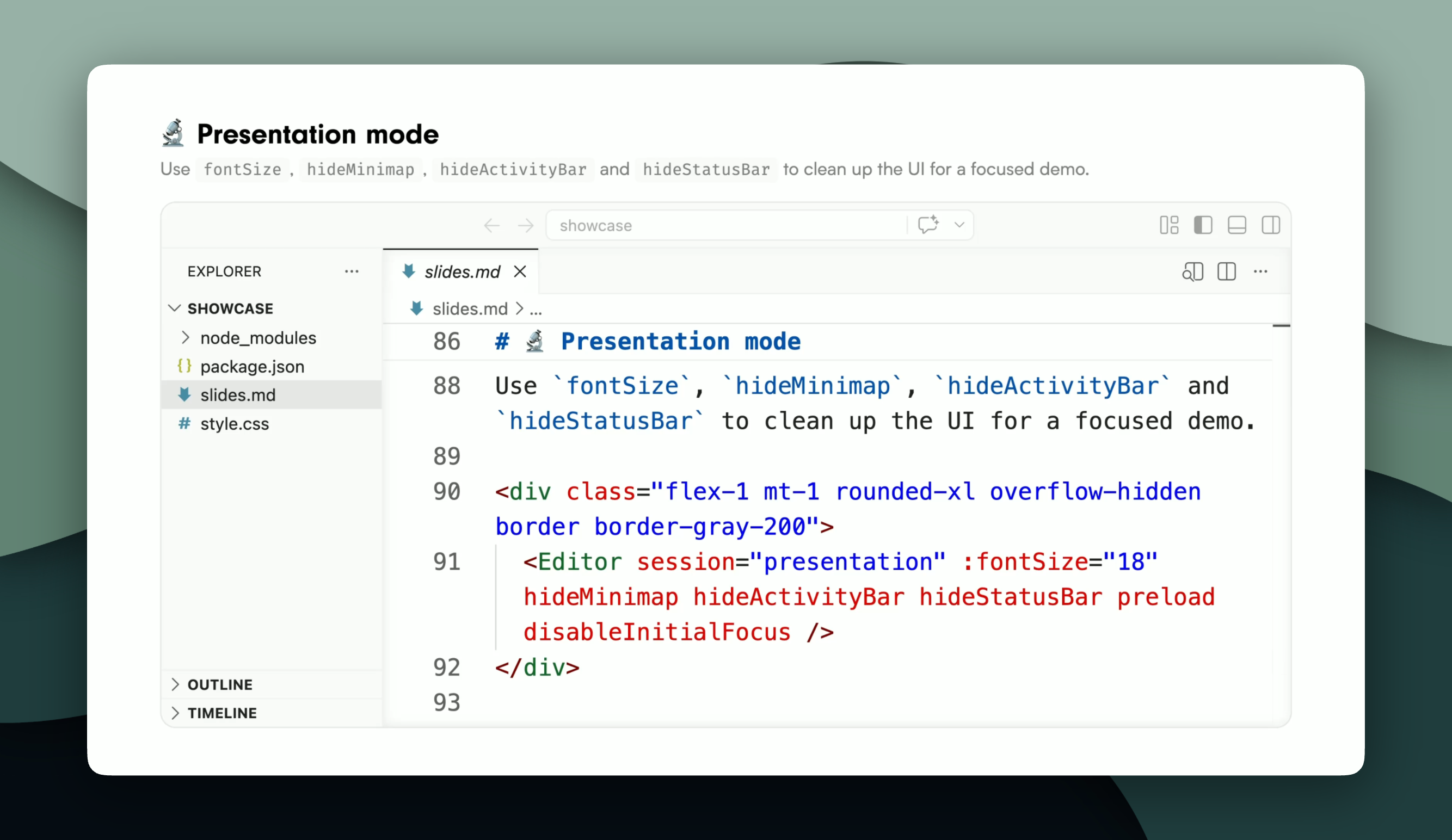This screenshot has width=1452, height=840.
Task: Open package.json in the explorer
Action: click(252, 367)
